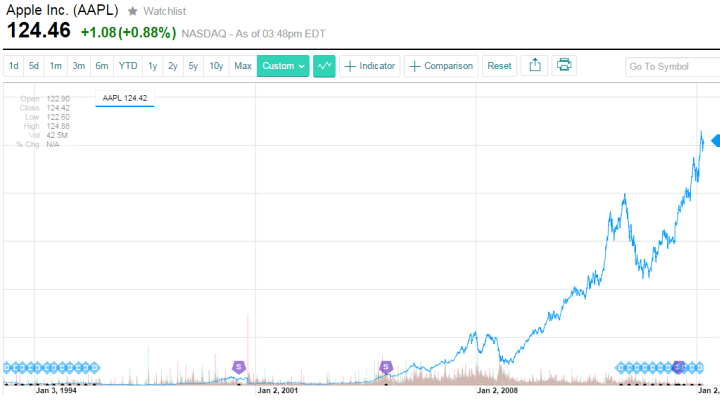720x403 pixels.
Task: Click the +1.08 (+0.88%) price change
Action: (x=128, y=33)
